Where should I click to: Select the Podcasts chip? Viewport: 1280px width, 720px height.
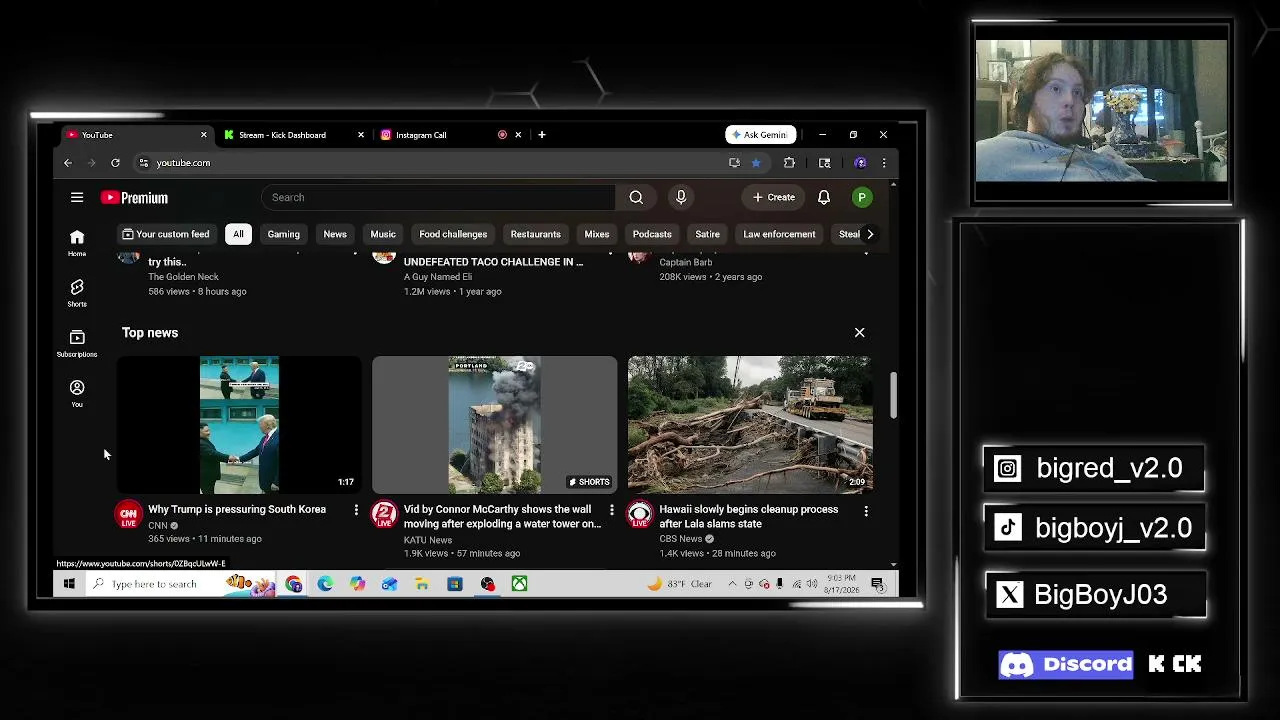click(x=652, y=234)
